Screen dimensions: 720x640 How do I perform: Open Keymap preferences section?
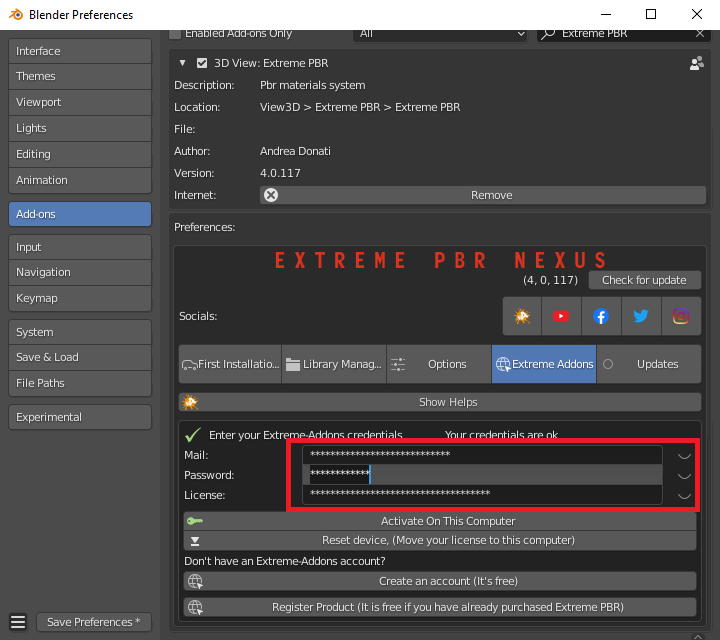[x=80, y=298]
